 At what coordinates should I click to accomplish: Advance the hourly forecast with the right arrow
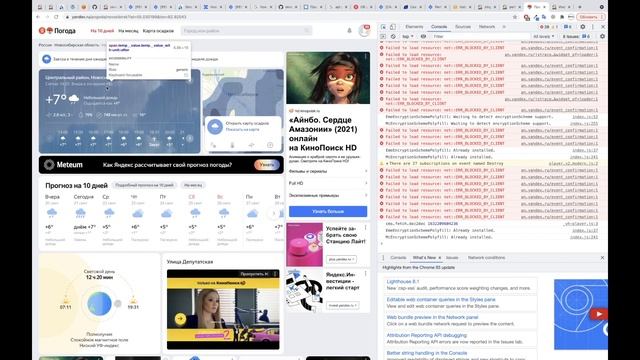tap(190, 138)
